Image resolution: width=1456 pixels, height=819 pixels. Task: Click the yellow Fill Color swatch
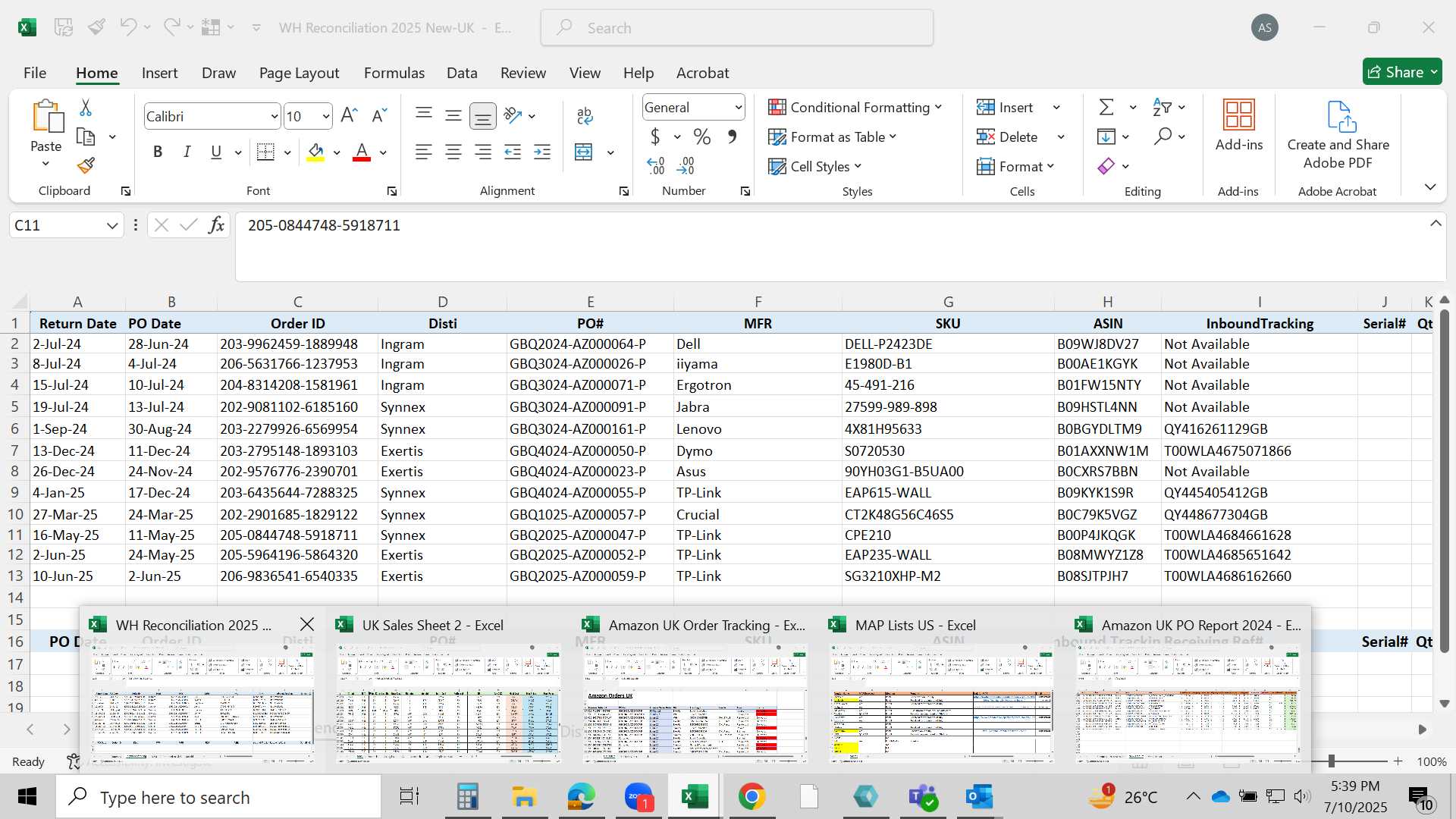pos(315,152)
